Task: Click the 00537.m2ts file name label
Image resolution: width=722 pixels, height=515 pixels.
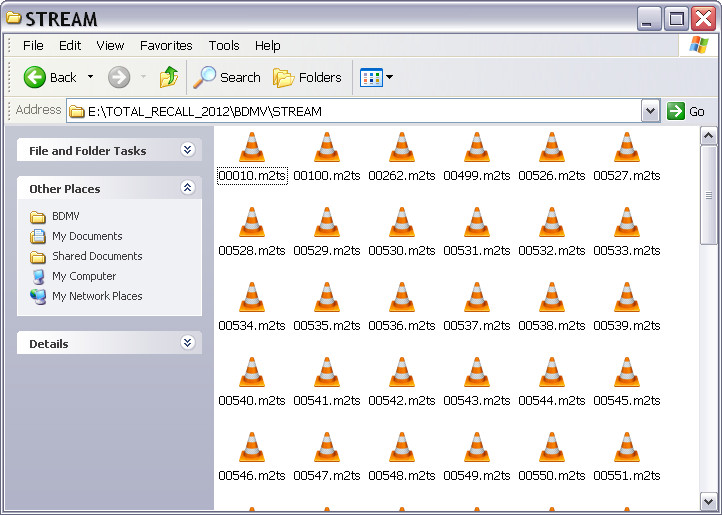Action: coord(477,326)
